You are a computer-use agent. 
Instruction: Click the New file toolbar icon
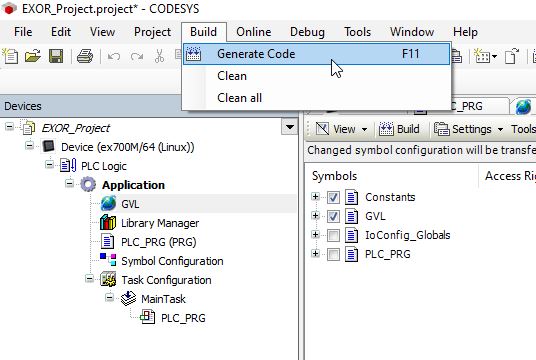pyautogui.click(x=10, y=56)
